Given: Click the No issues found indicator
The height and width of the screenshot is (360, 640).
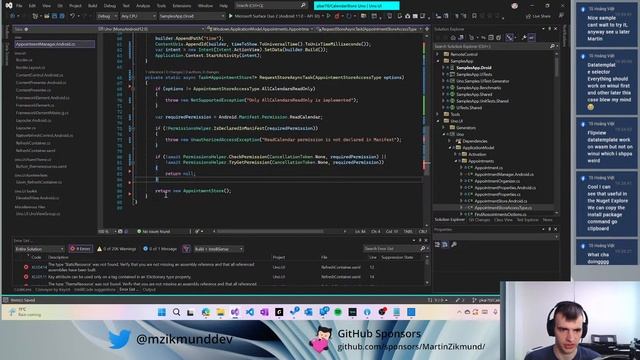Looking at the screenshot, I should pos(153,231).
